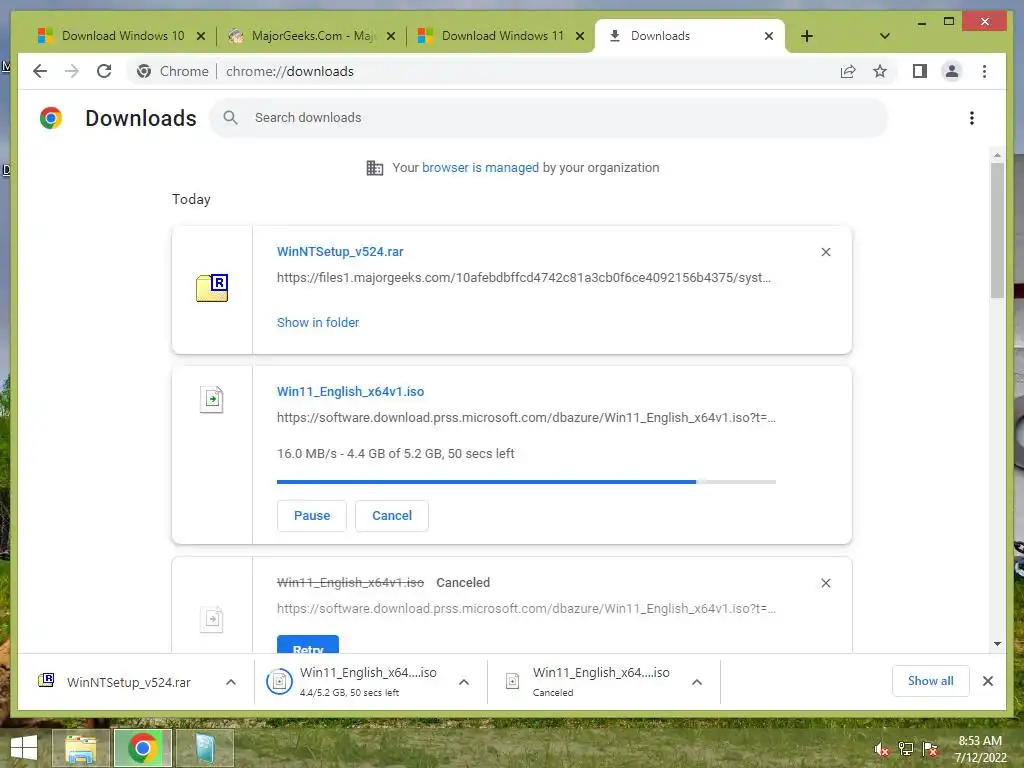Open a new tab with the plus button
This screenshot has width=1024, height=768.
click(x=807, y=36)
